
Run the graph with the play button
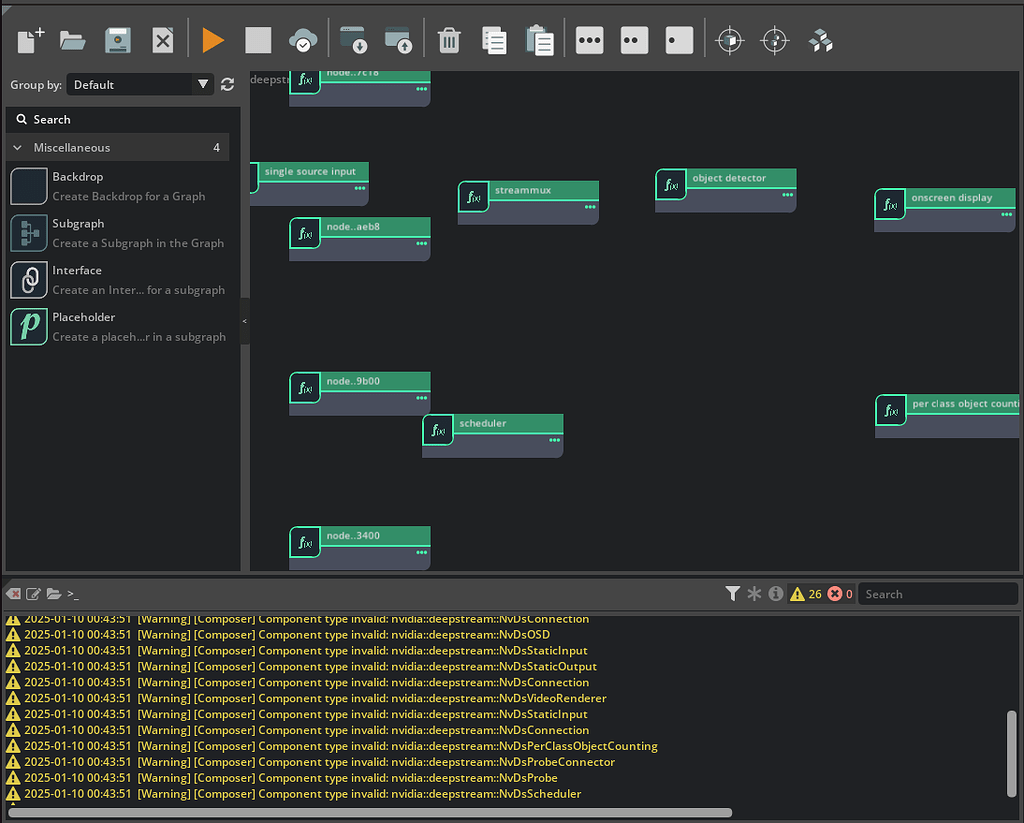(213, 40)
